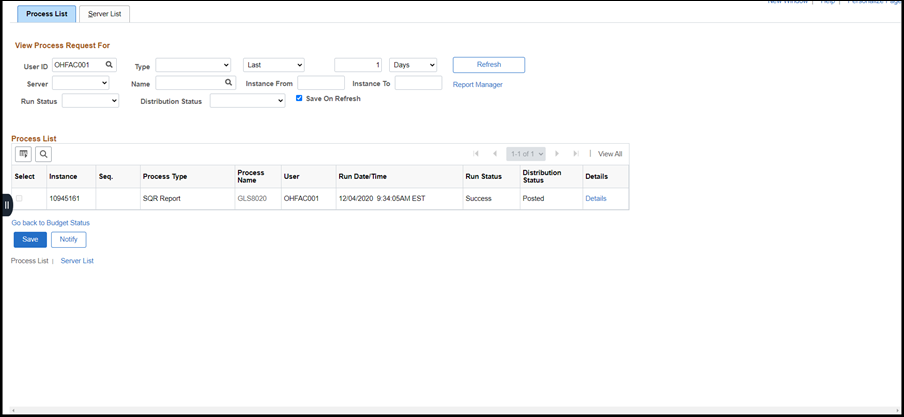
Task: Click the Find search icon in Process List grid
Action: (43, 154)
